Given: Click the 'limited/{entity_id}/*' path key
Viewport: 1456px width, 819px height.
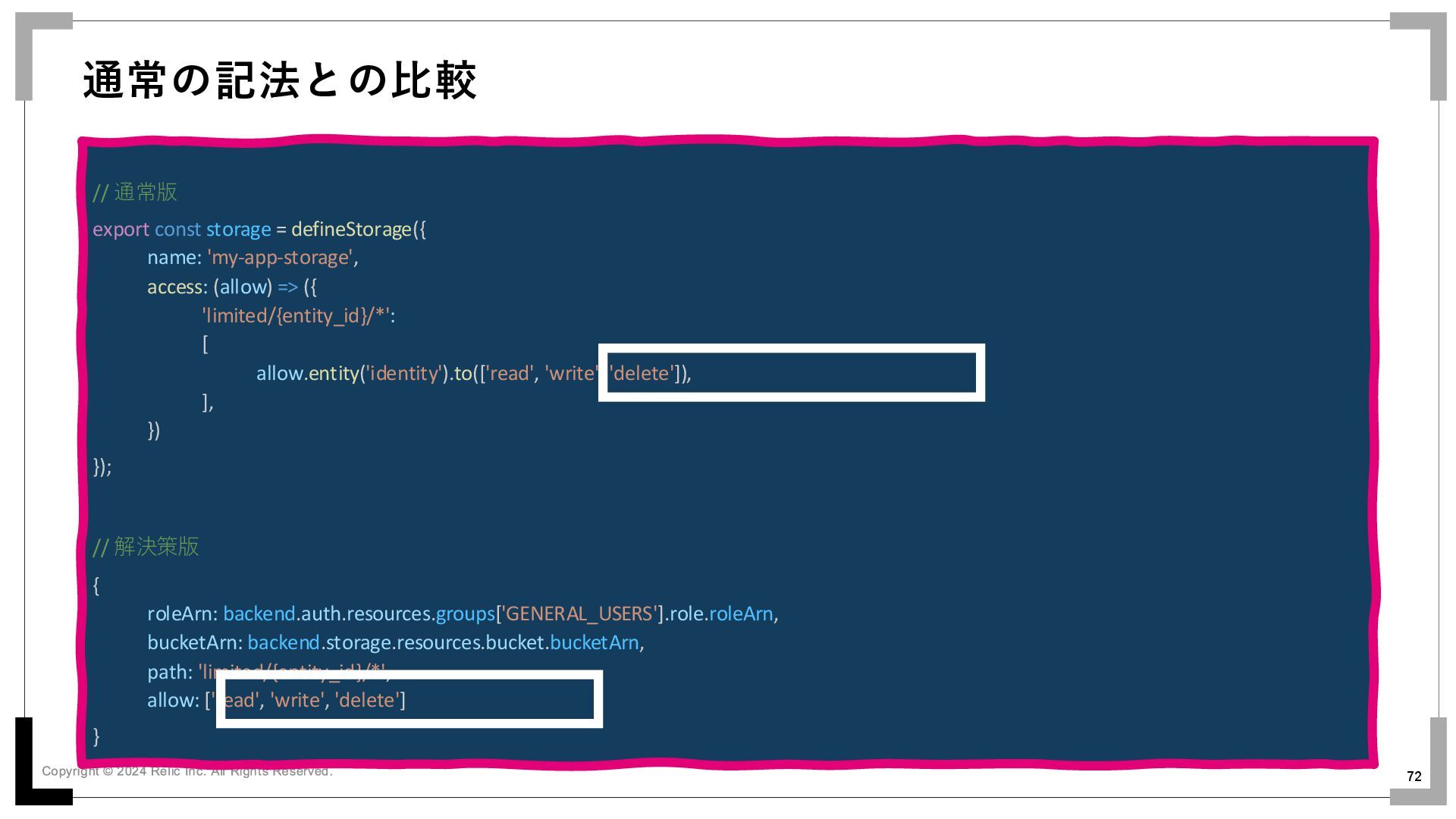Looking at the screenshot, I should (297, 316).
